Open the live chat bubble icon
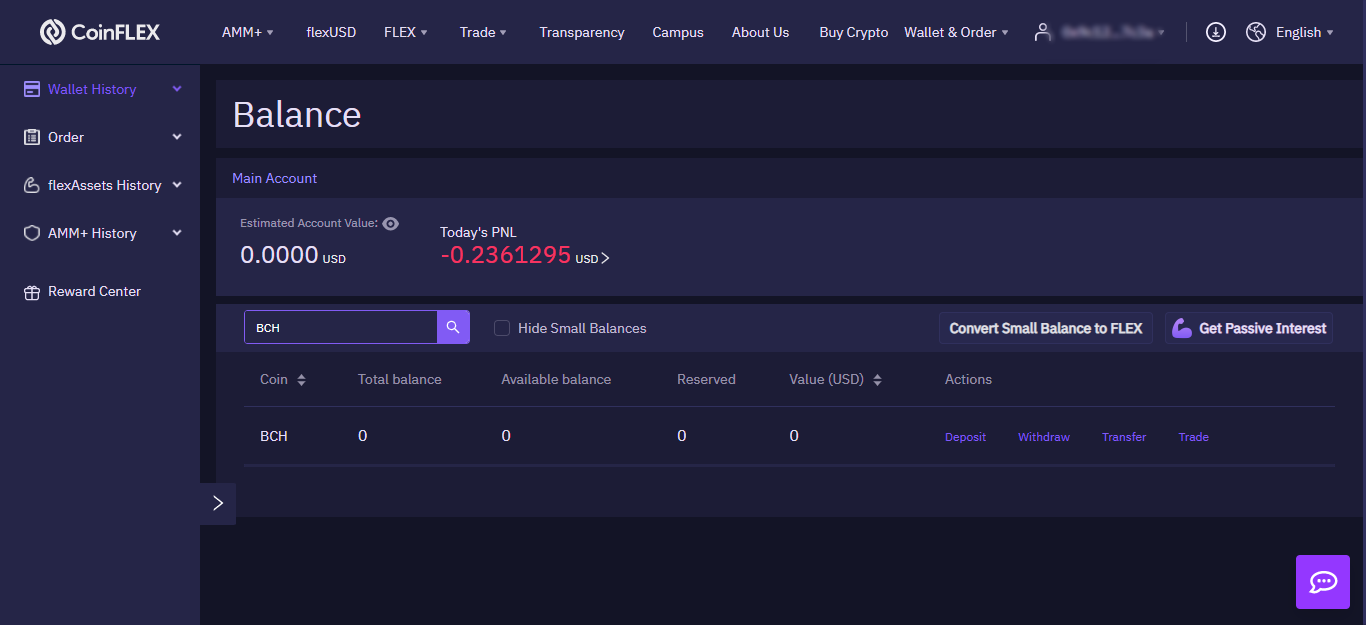 (1323, 582)
